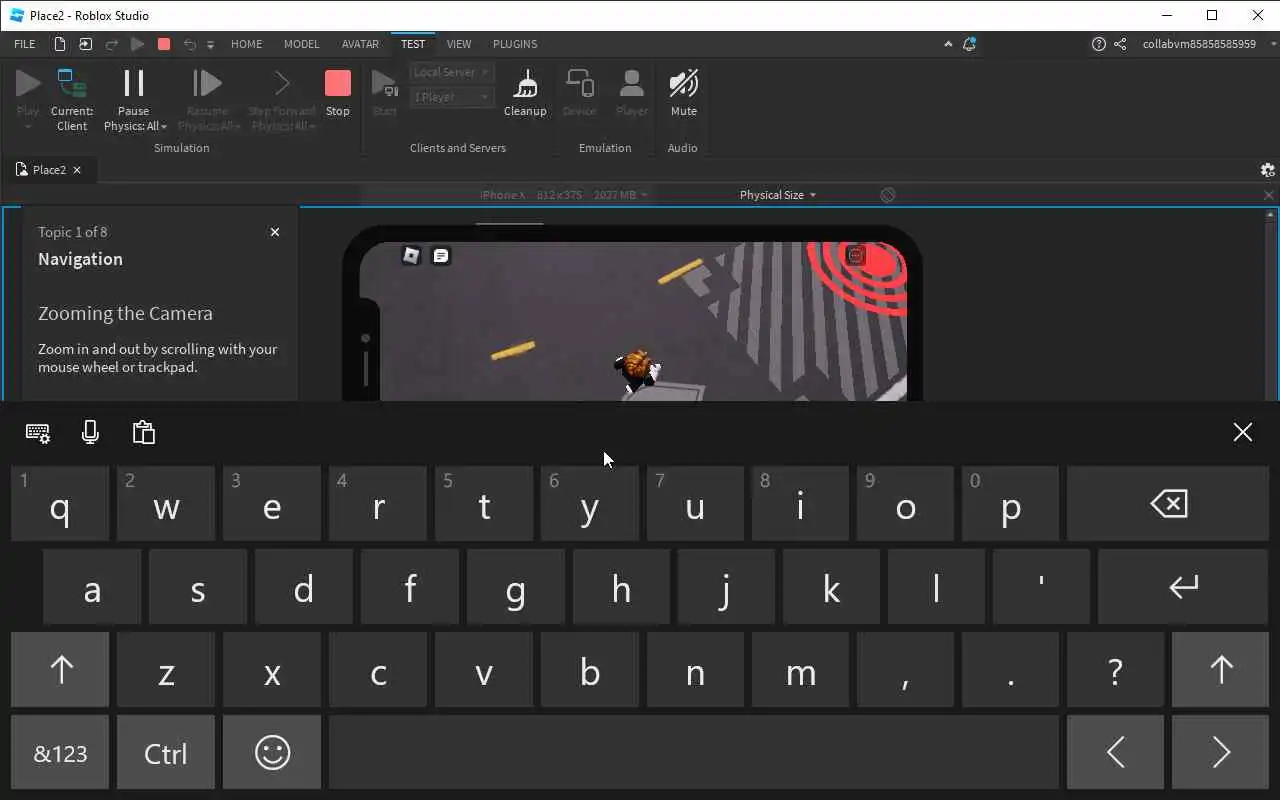The height and width of the screenshot is (800, 1280).
Task: Tap the q key
Action: coord(60,503)
